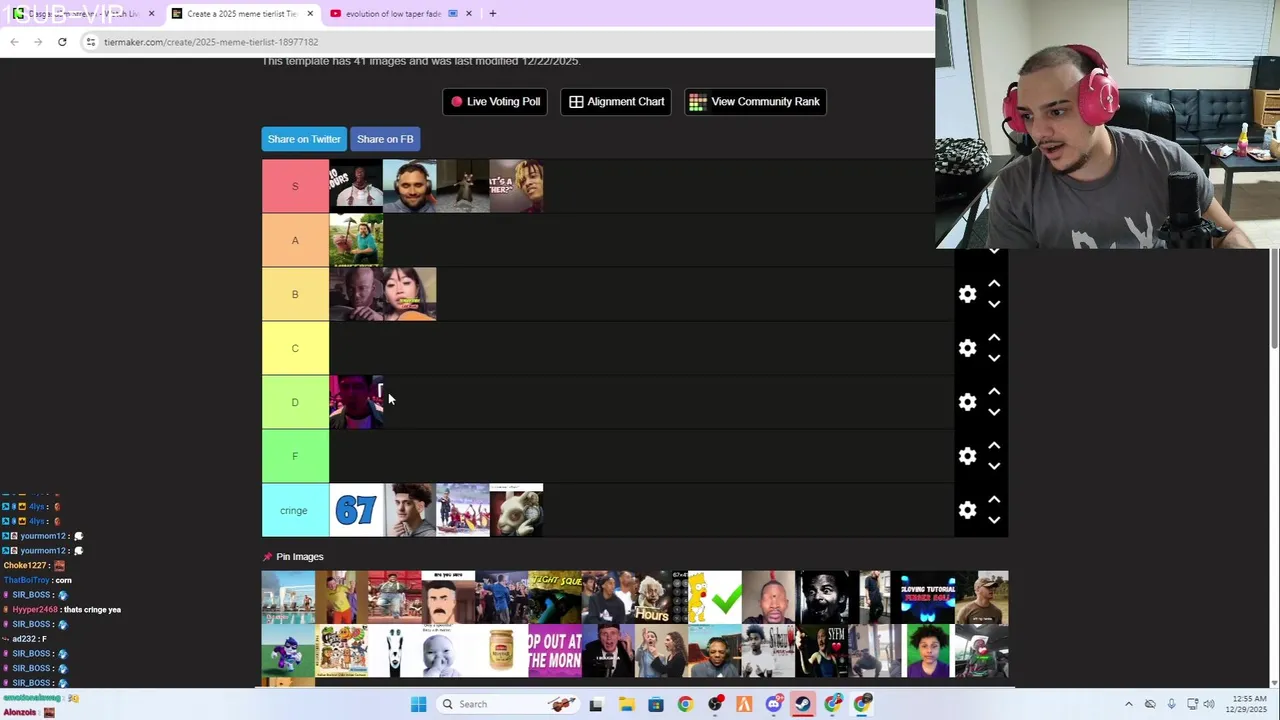The image size is (1280, 720).
Task: Open site information icon in address bar
Action: click(x=91, y=42)
